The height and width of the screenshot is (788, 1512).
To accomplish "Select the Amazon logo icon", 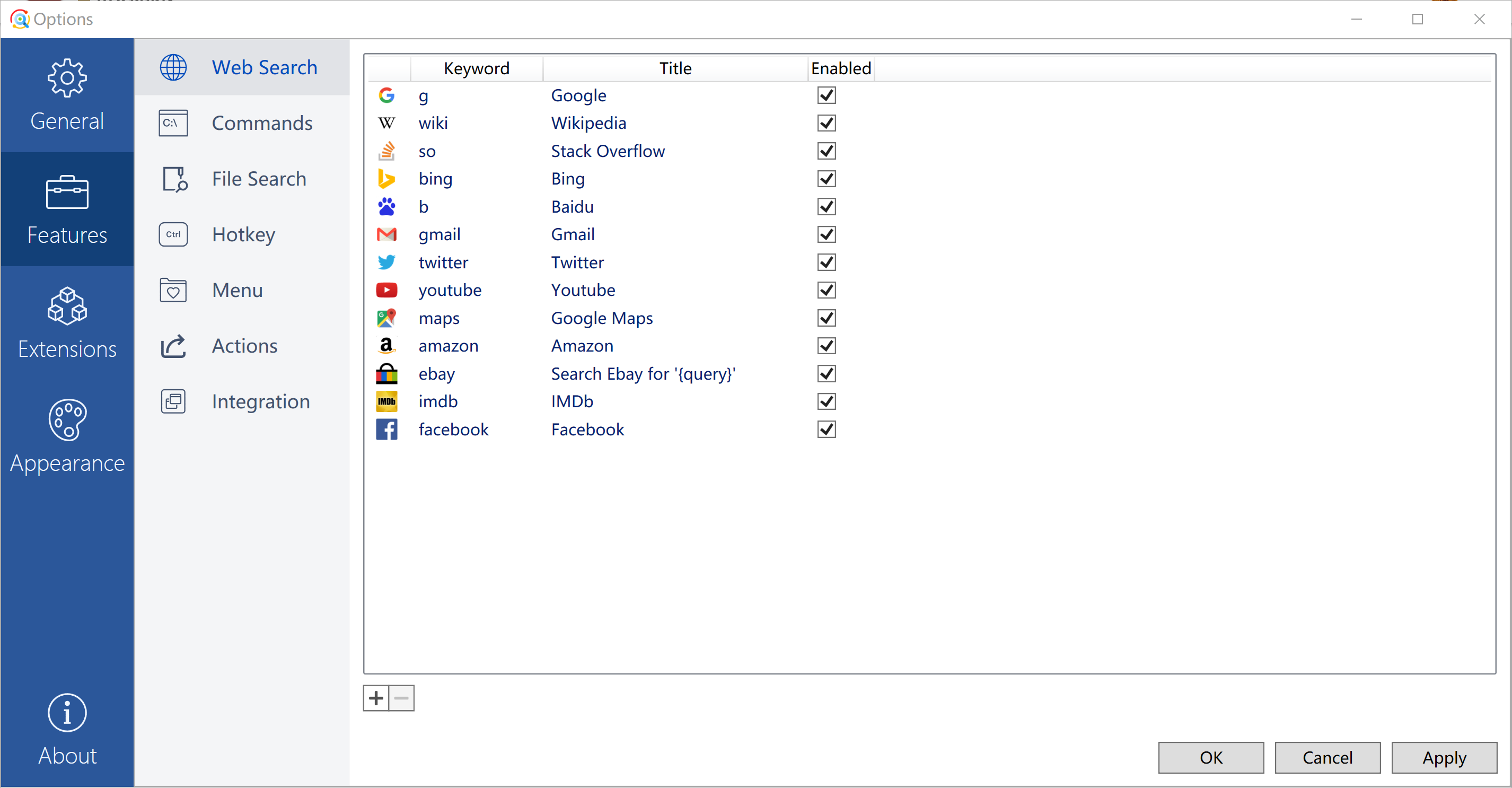I will 386,346.
